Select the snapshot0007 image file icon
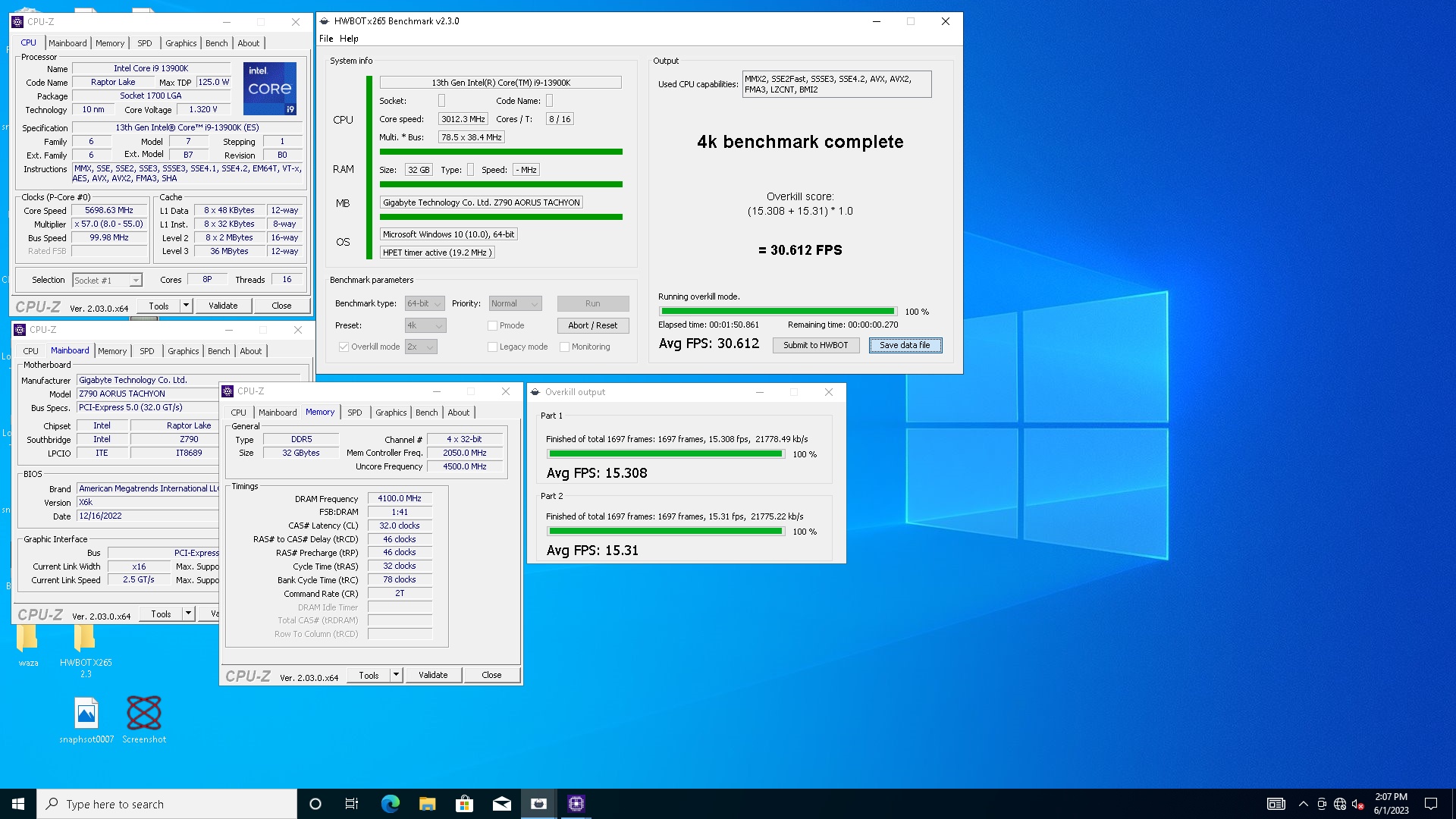 pyautogui.click(x=86, y=713)
